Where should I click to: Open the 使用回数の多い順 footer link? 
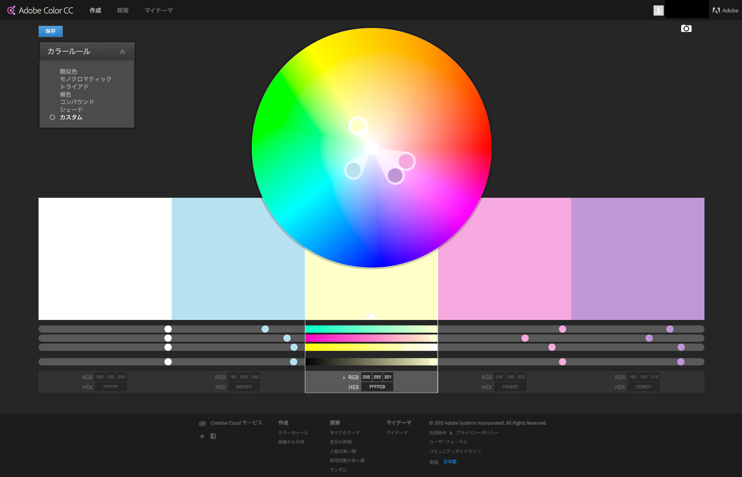coord(347,460)
